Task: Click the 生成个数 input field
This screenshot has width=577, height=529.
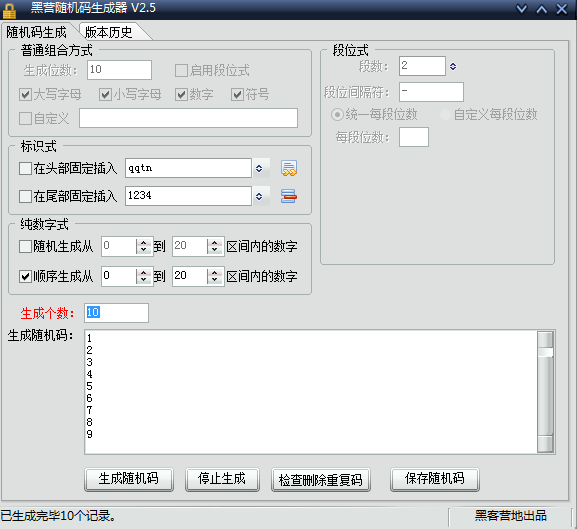Action: [116, 313]
